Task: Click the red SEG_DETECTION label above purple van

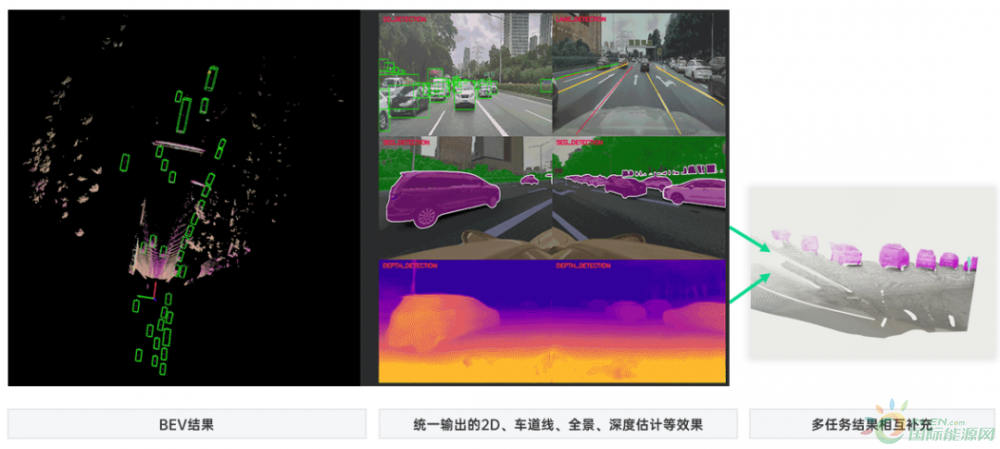Action: [x=404, y=142]
